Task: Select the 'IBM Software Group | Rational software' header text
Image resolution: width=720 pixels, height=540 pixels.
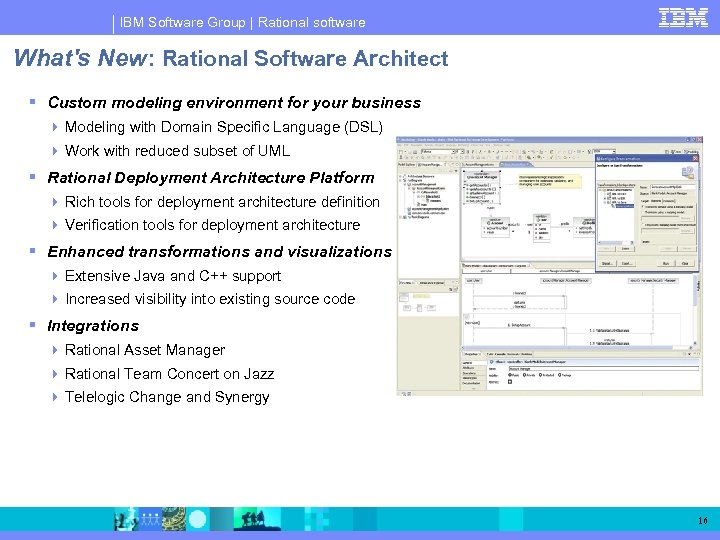Action: 242,22
